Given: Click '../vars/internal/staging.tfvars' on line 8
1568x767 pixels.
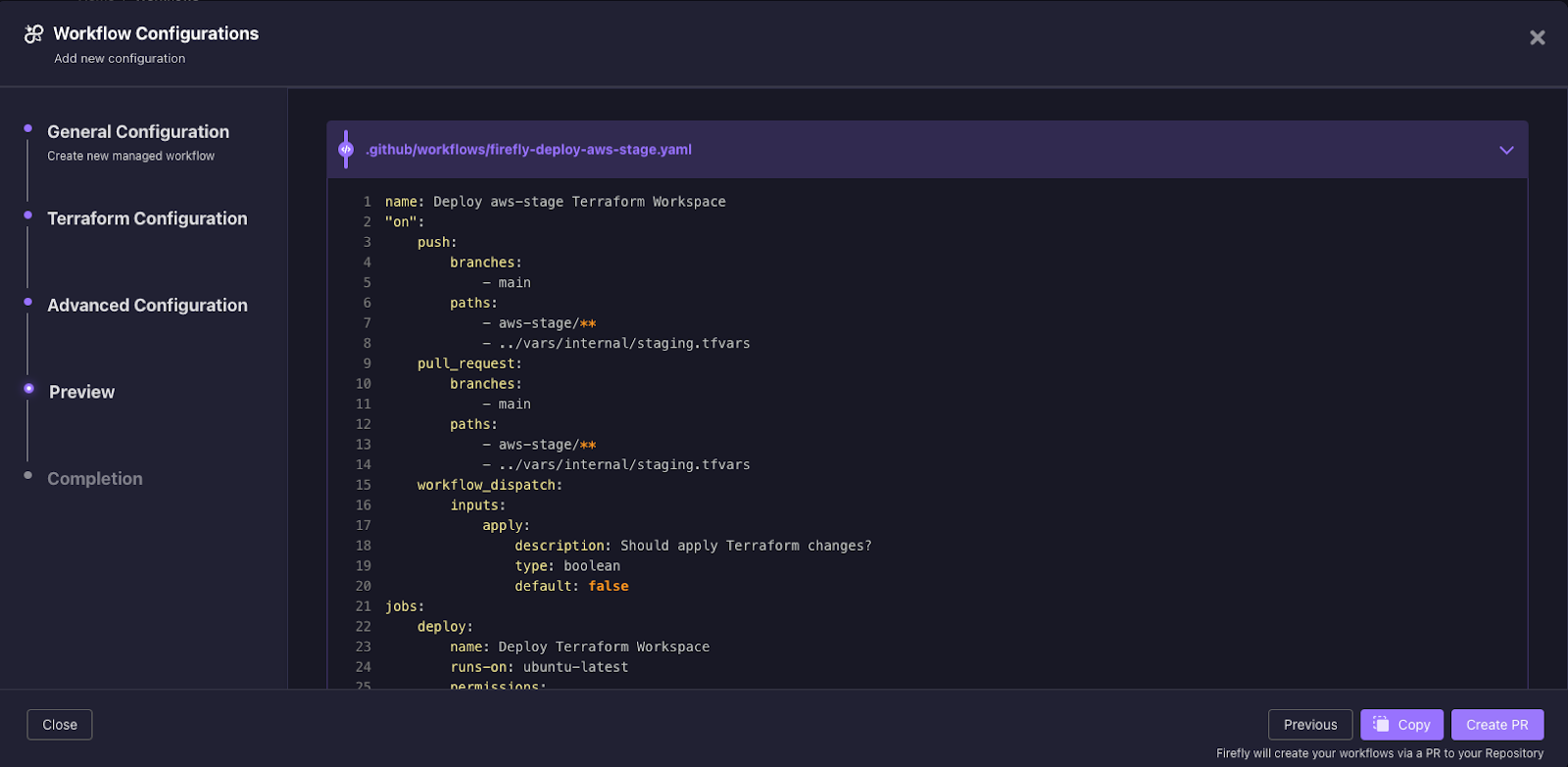Looking at the screenshot, I should (624, 344).
